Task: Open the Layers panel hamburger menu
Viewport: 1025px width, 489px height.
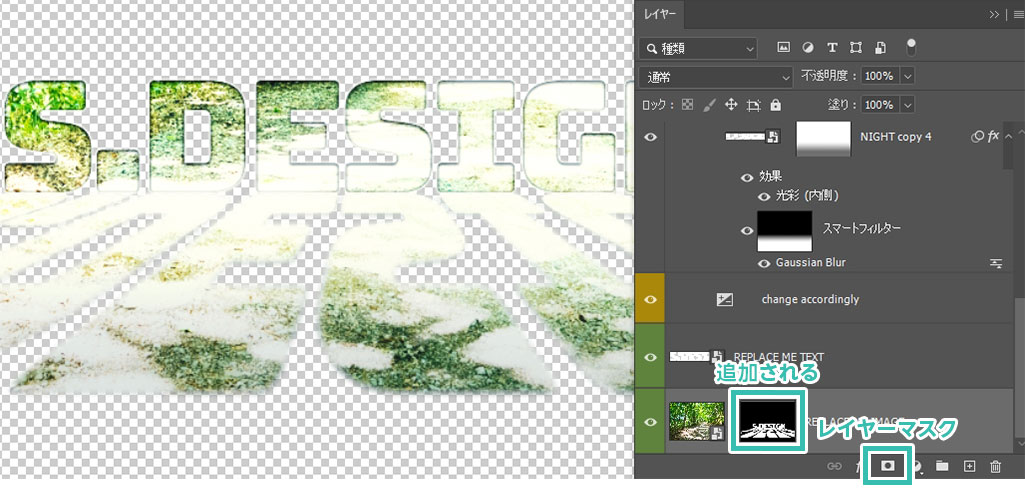Action: (1017, 14)
